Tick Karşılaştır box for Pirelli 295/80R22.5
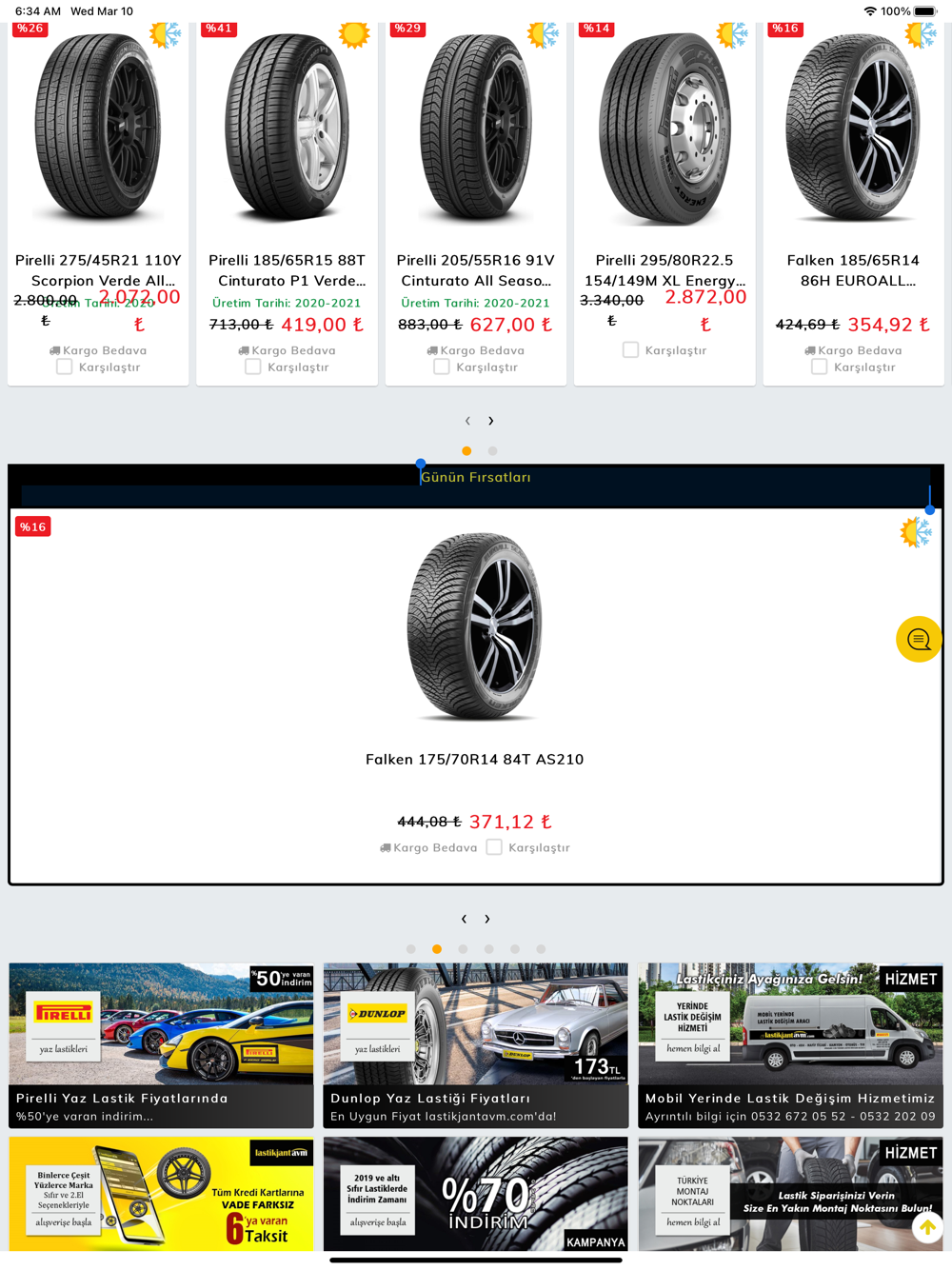The width and height of the screenshot is (952, 1270). click(630, 349)
